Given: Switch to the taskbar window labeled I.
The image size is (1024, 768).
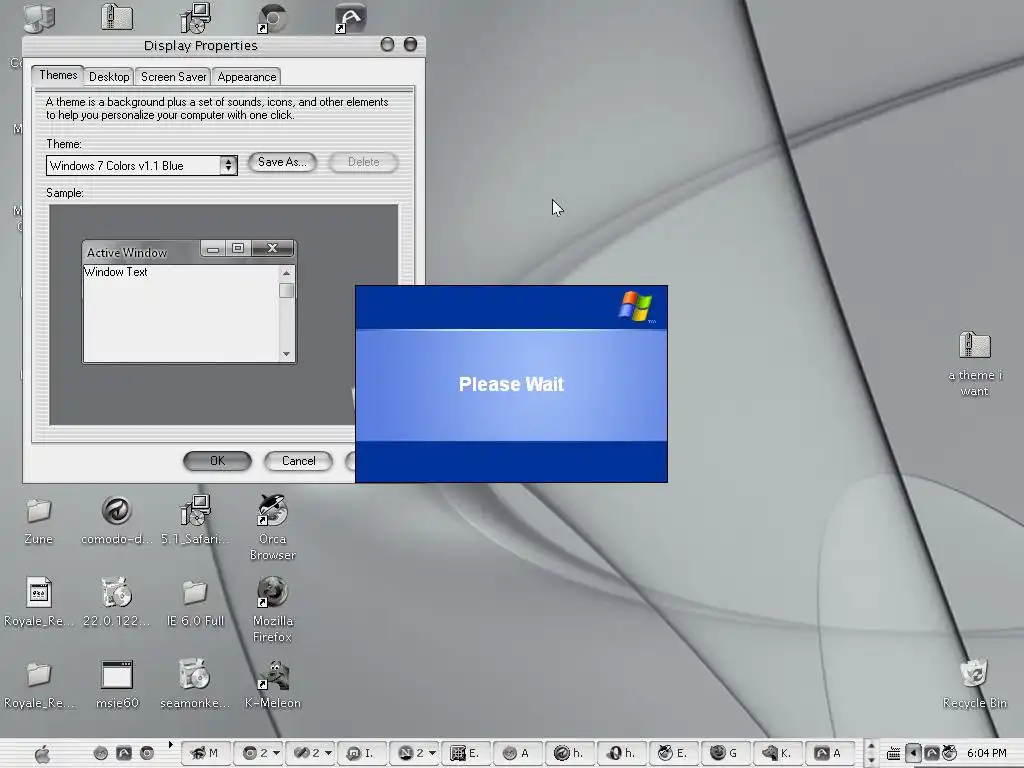Looking at the screenshot, I should (360, 753).
